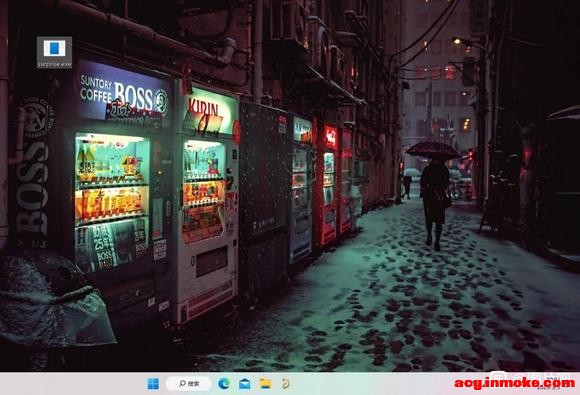
Task: Launch Microsoft Edge from the taskbar
Action: coord(223,384)
